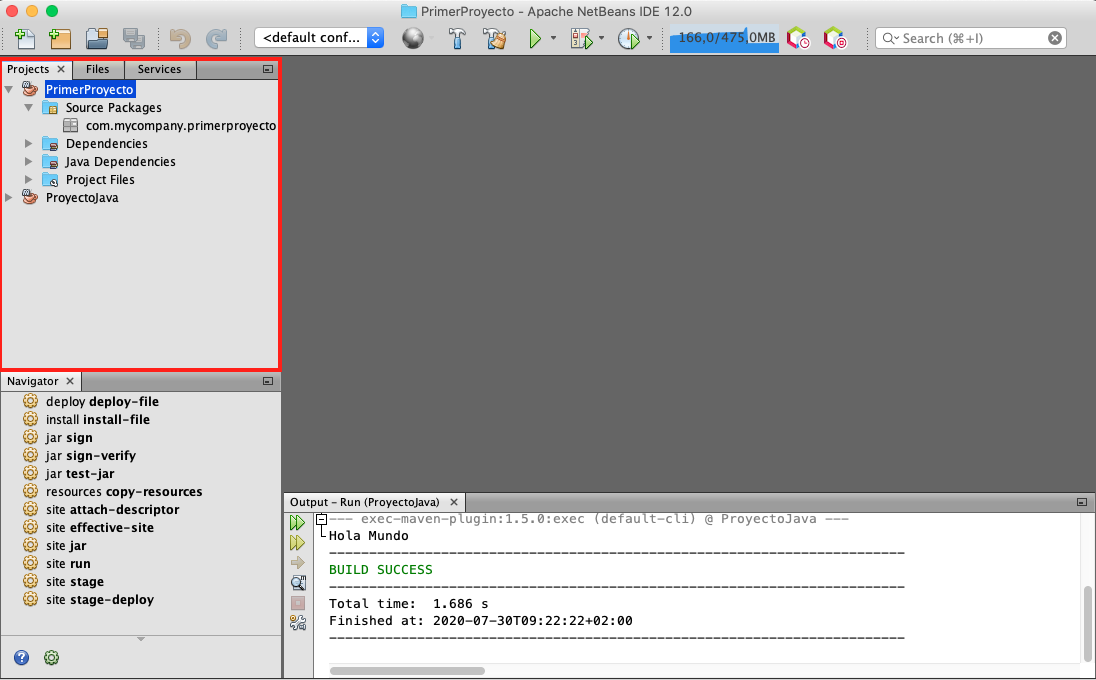Run the project with green play icon

535,38
